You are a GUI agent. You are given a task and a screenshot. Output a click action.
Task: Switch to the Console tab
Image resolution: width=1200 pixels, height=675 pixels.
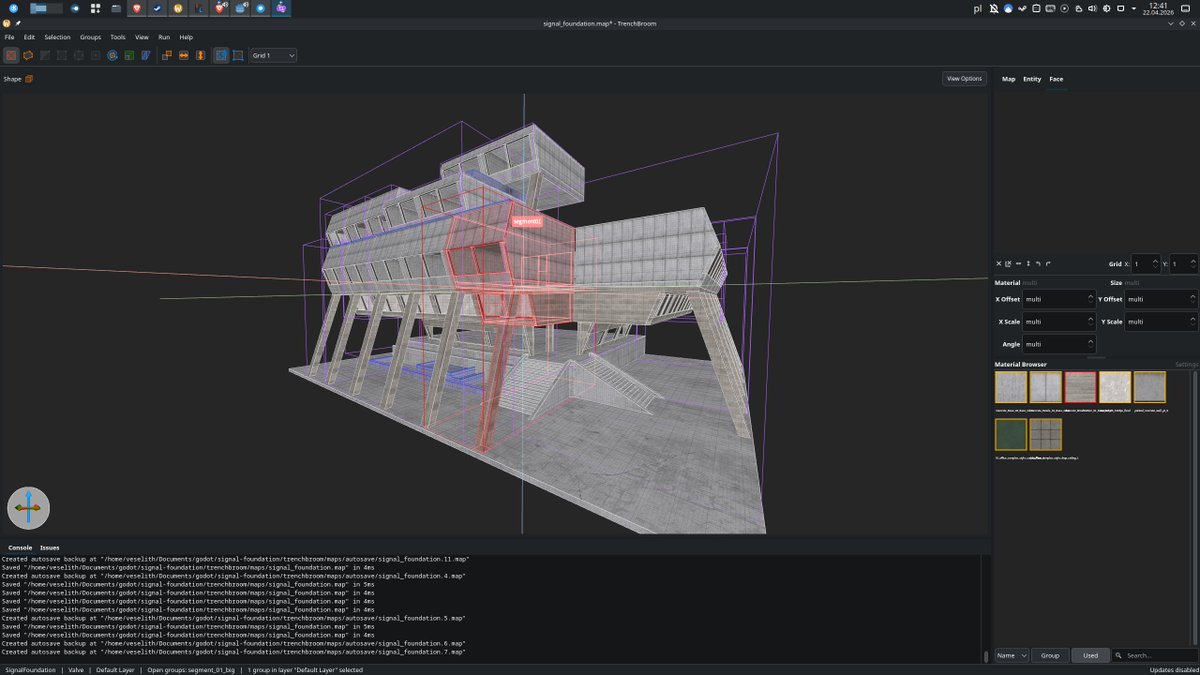(20, 548)
